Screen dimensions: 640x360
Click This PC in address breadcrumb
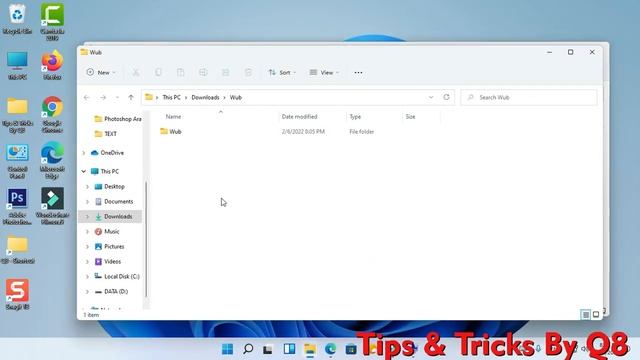(171, 98)
